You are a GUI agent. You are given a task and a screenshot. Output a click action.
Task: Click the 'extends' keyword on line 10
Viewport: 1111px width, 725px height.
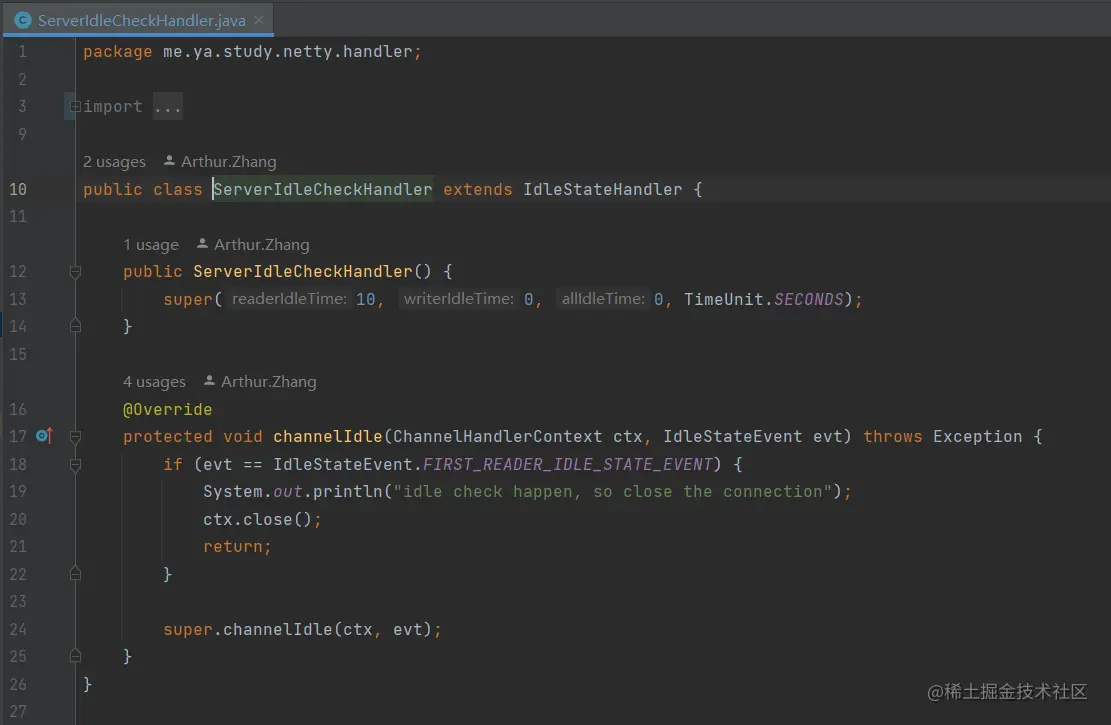pos(478,189)
